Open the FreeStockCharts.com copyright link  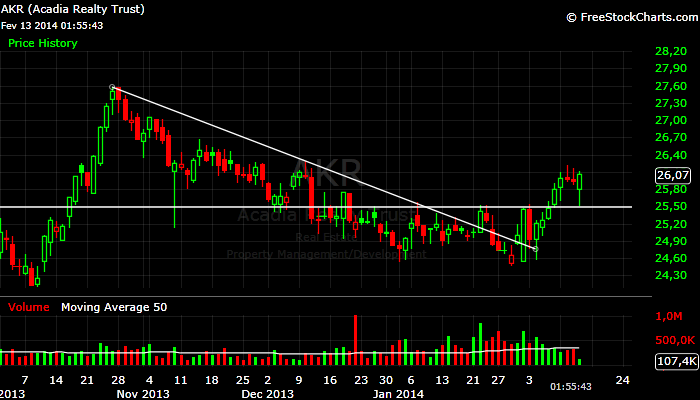(x=632, y=17)
